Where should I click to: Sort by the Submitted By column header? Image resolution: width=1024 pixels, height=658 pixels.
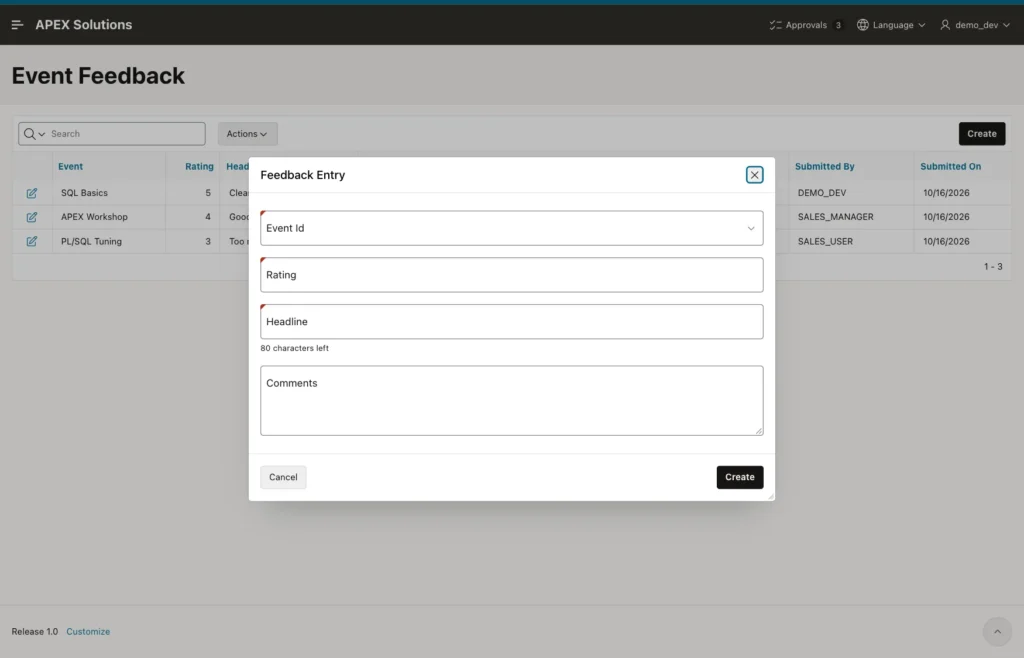[825, 166]
